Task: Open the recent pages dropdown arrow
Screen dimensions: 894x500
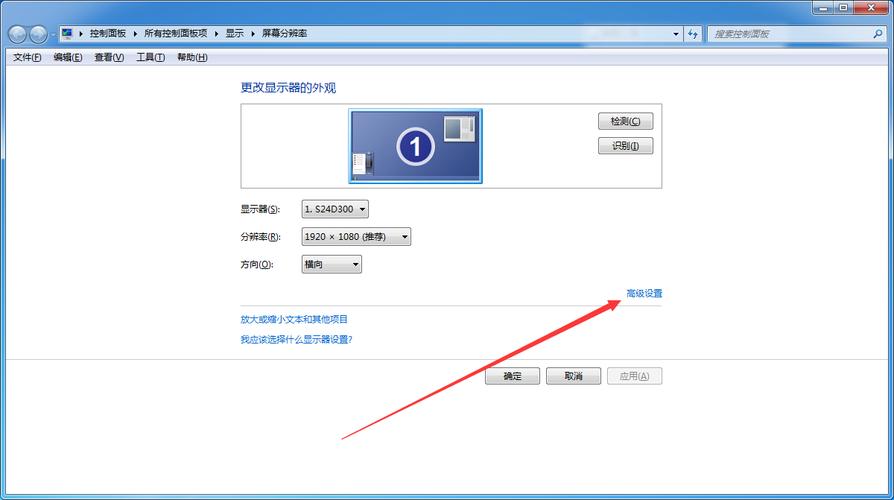Action: [52, 35]
